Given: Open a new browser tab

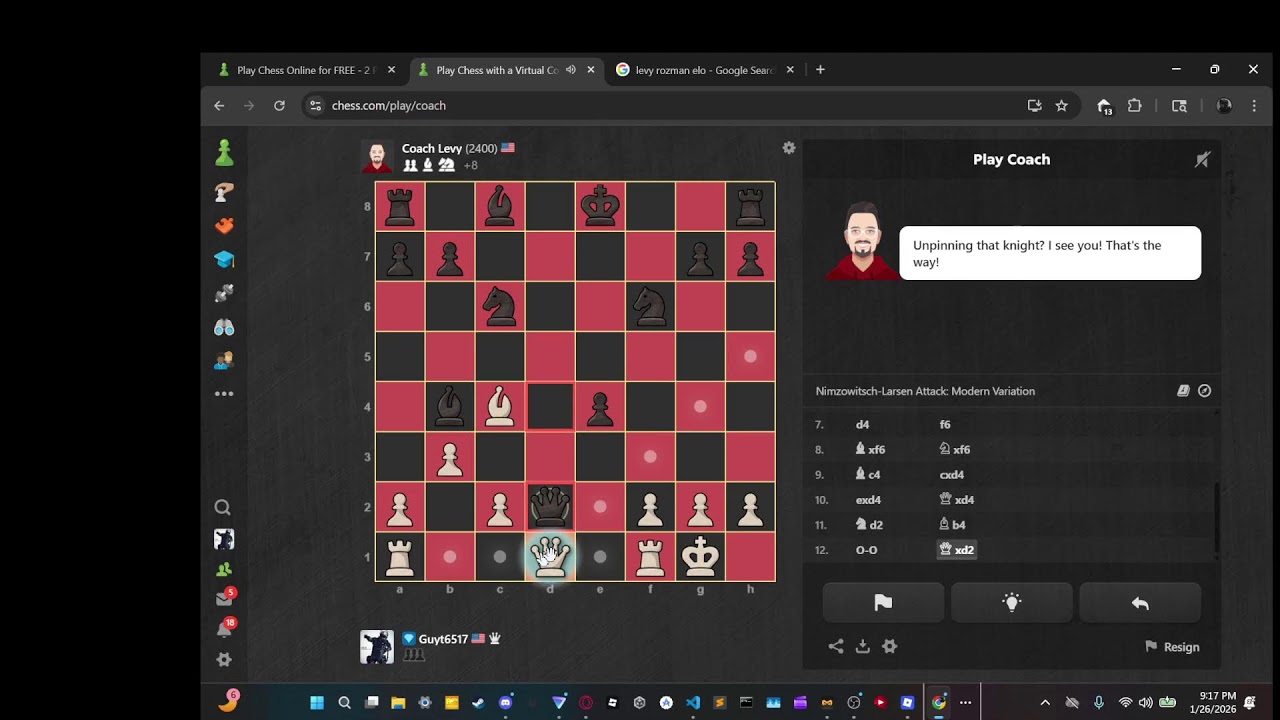Looking at the screenshot, I should (x=820, y=70).
